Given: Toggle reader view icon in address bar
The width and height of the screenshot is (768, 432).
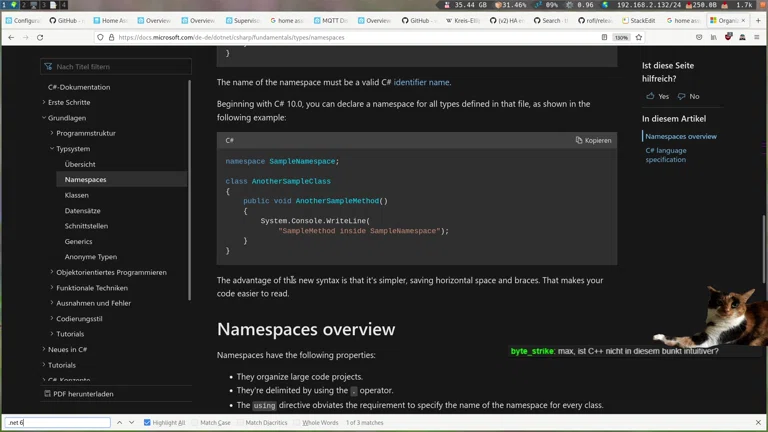Looking at the screenshot, I should tap(604, 37).
